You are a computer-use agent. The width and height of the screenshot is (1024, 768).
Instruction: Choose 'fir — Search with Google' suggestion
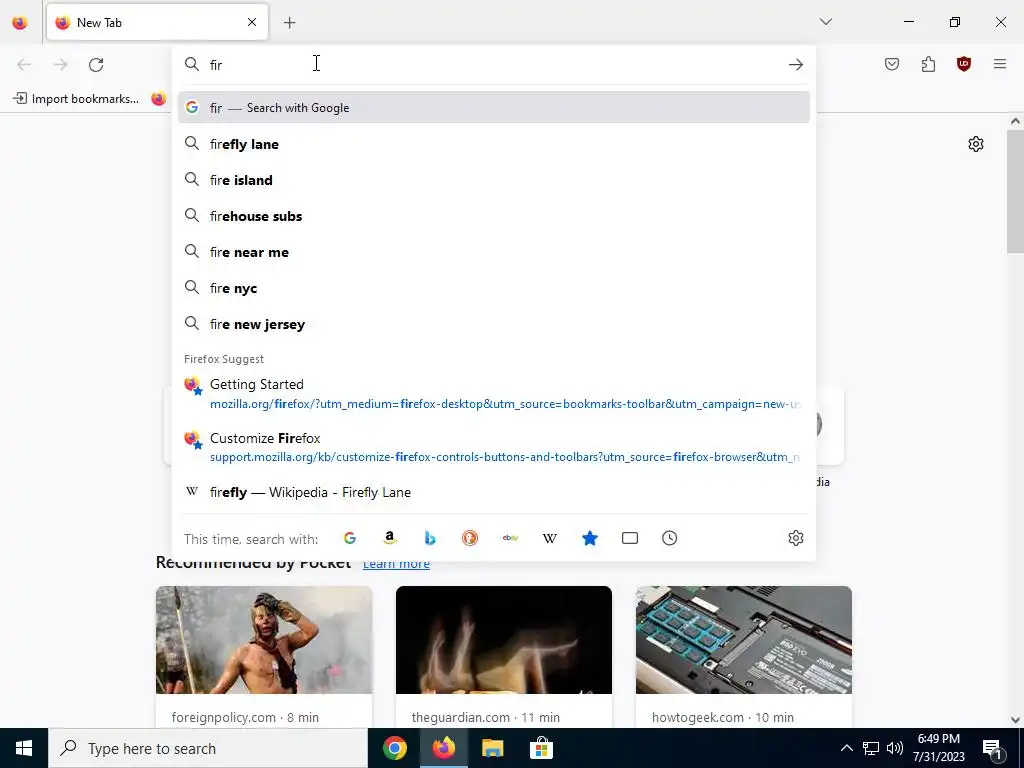(x=494, y=108)
